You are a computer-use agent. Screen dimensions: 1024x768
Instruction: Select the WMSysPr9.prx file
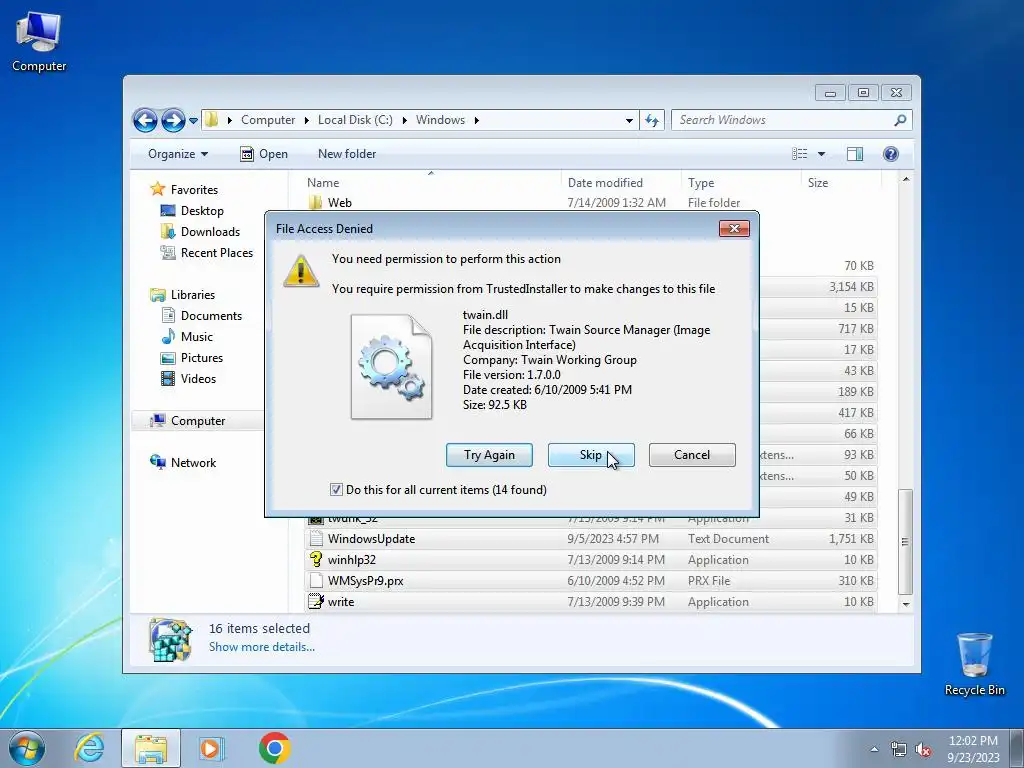tap(591, 581)
